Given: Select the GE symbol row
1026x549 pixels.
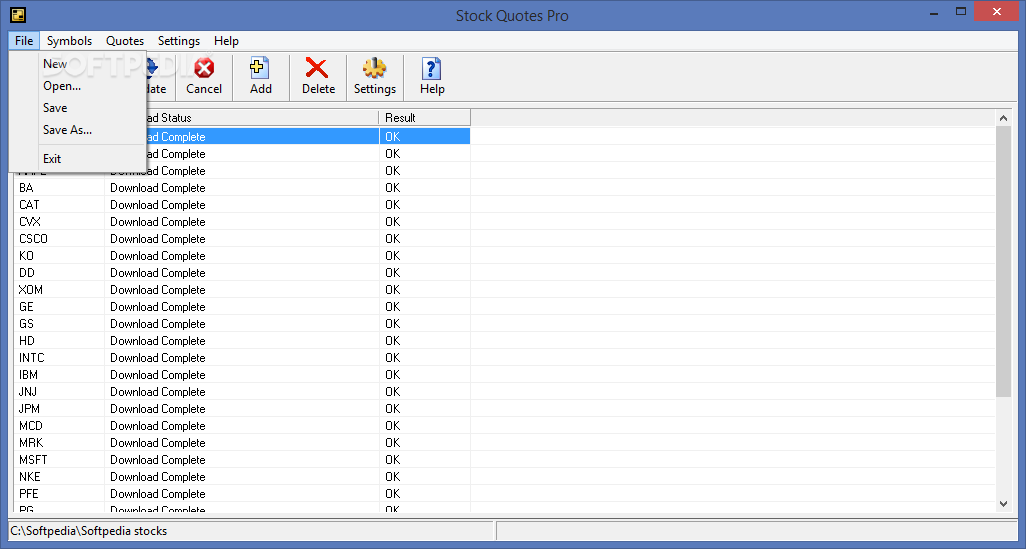Looking at the screenshot, I should [x=242, y=307].
